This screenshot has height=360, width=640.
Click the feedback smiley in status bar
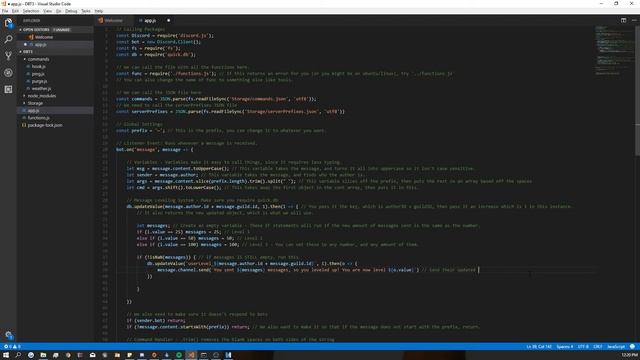click(x=632, y=347)
